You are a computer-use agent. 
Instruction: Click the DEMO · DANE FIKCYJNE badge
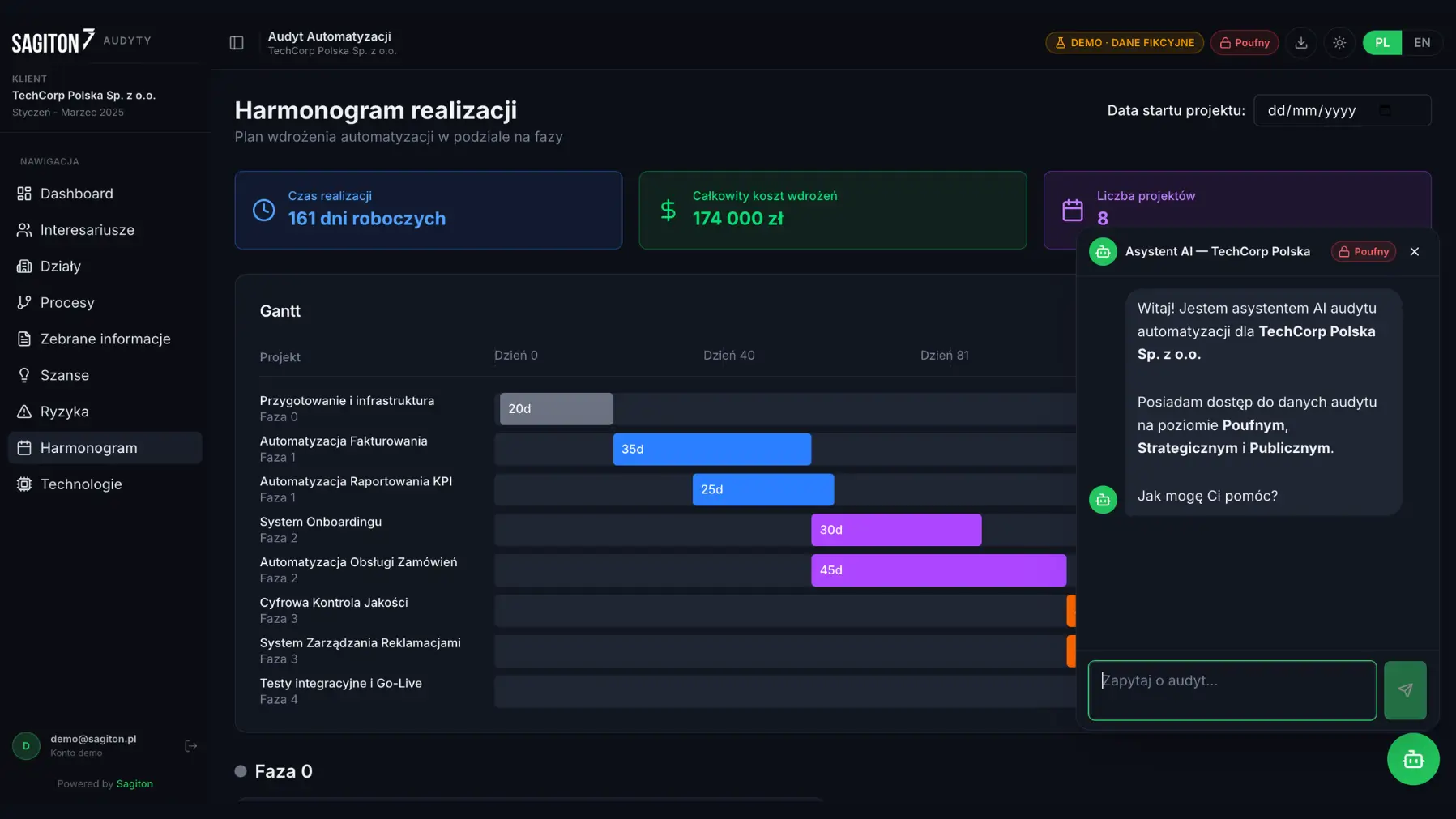[x=1125, y=42]
